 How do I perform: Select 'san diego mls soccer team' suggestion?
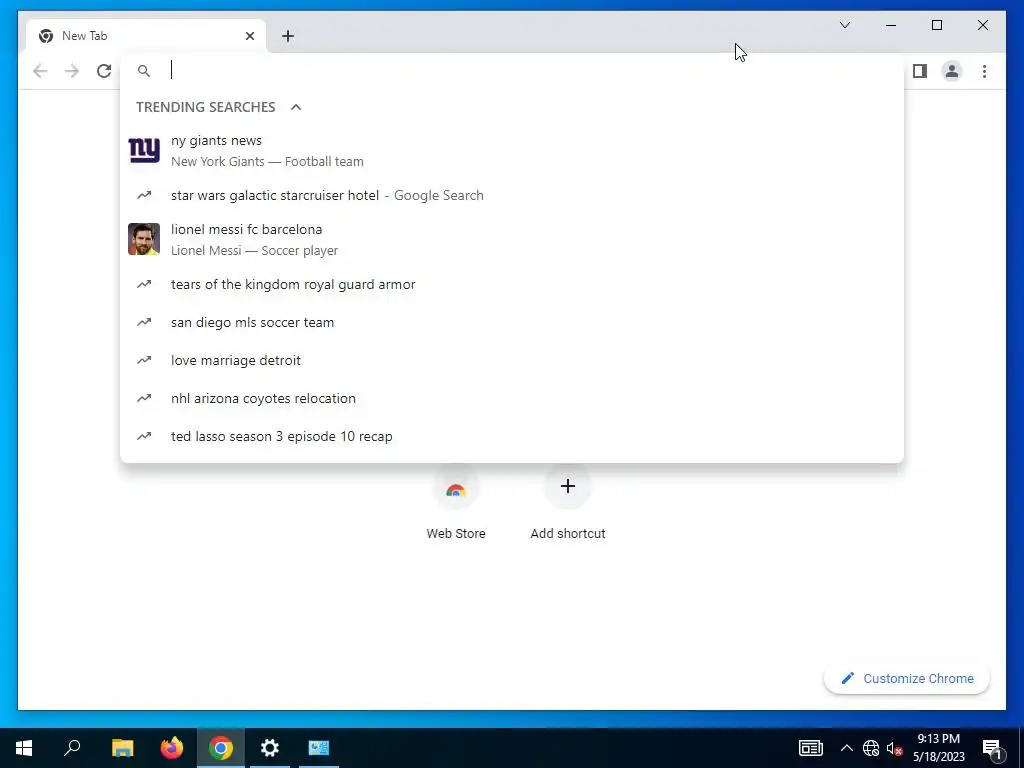(x=512, y=322)
